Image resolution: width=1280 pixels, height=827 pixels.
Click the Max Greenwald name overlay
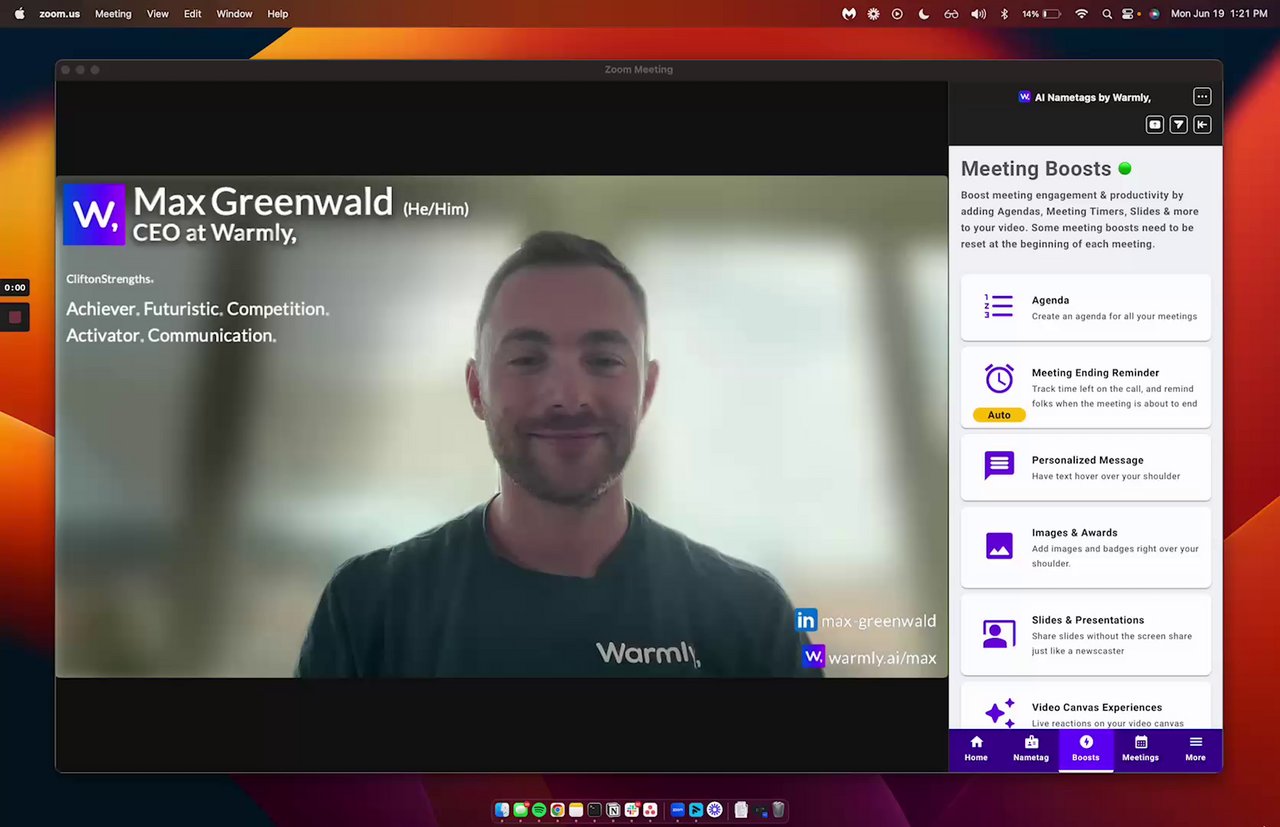click(x=263, y=202)
